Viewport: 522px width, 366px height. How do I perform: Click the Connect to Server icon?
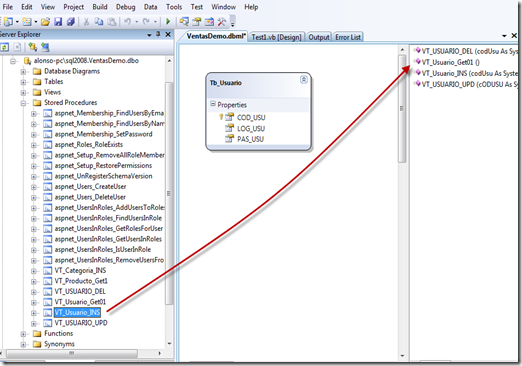(45, 47)
